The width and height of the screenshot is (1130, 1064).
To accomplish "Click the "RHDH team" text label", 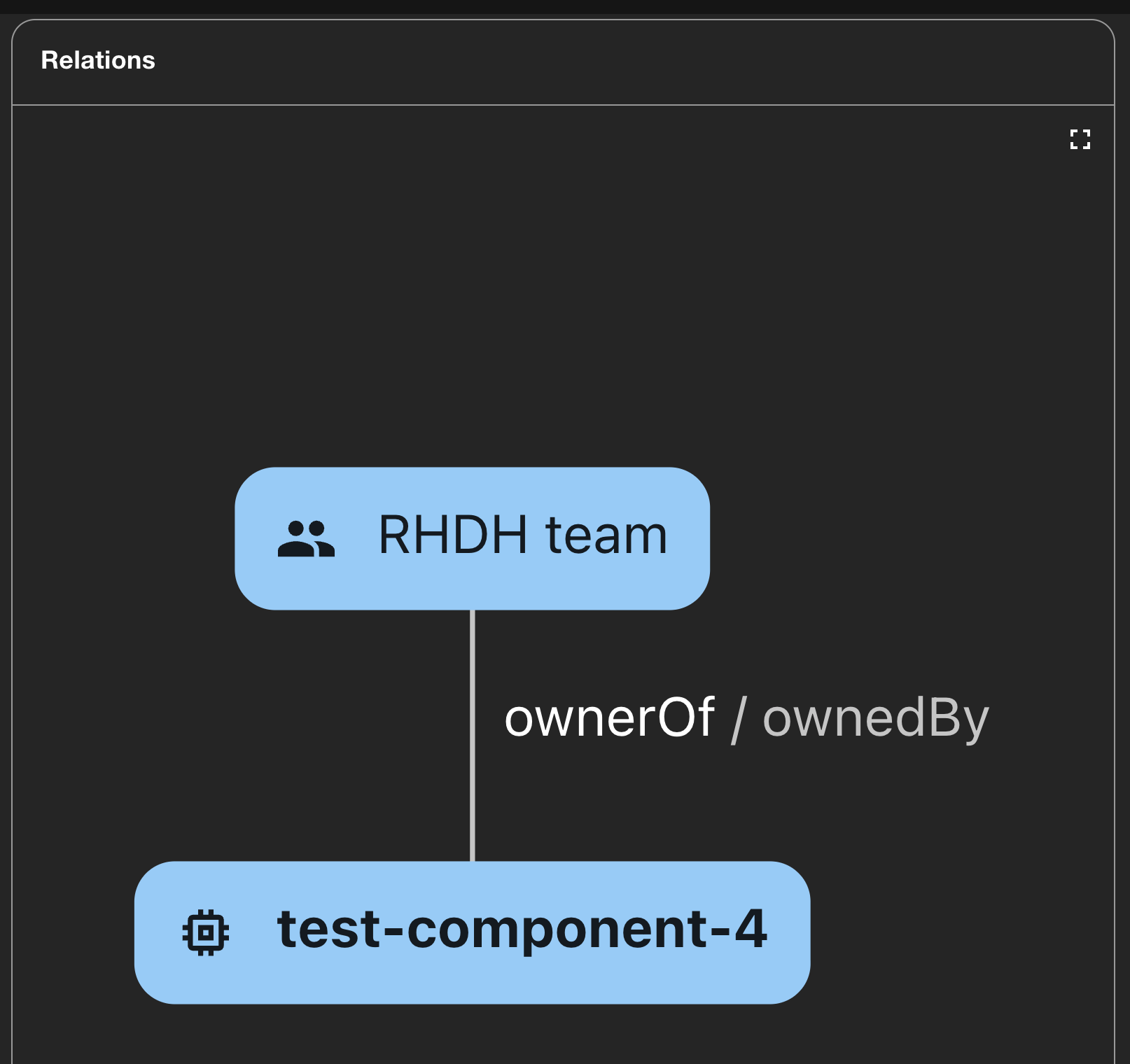I will tap(522, 535).
